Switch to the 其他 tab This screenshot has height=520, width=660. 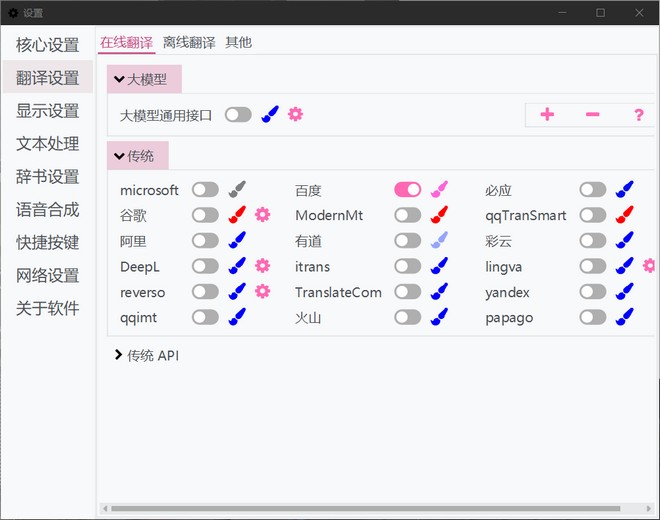pos(238,43)
